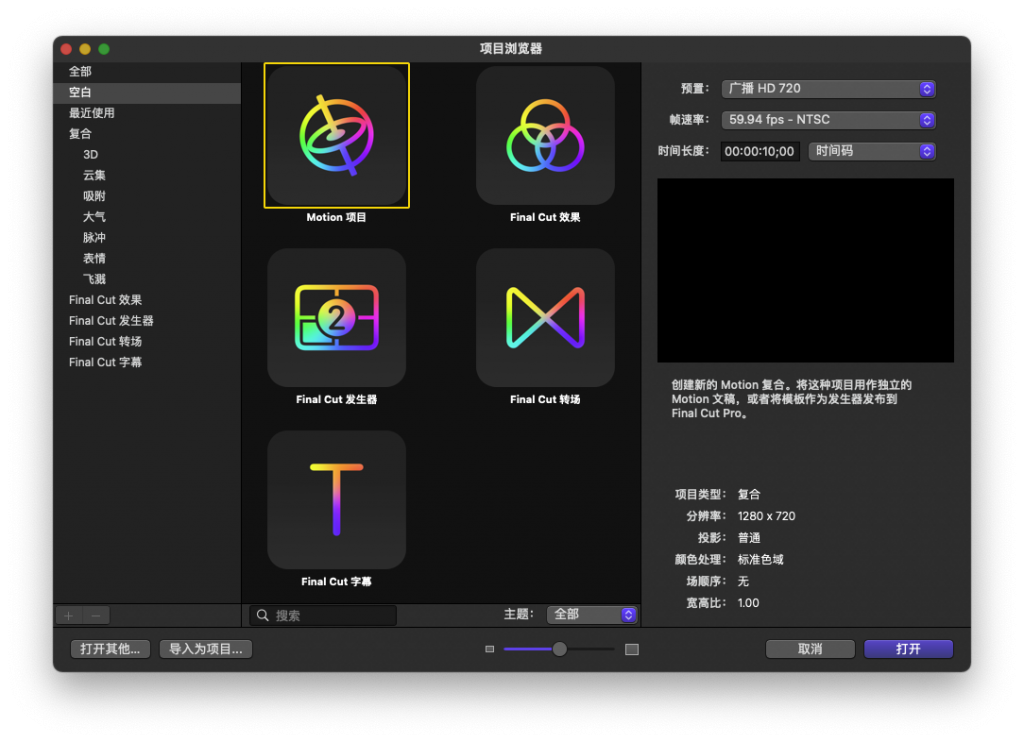Click the black preview area

(x=805, y=270)
